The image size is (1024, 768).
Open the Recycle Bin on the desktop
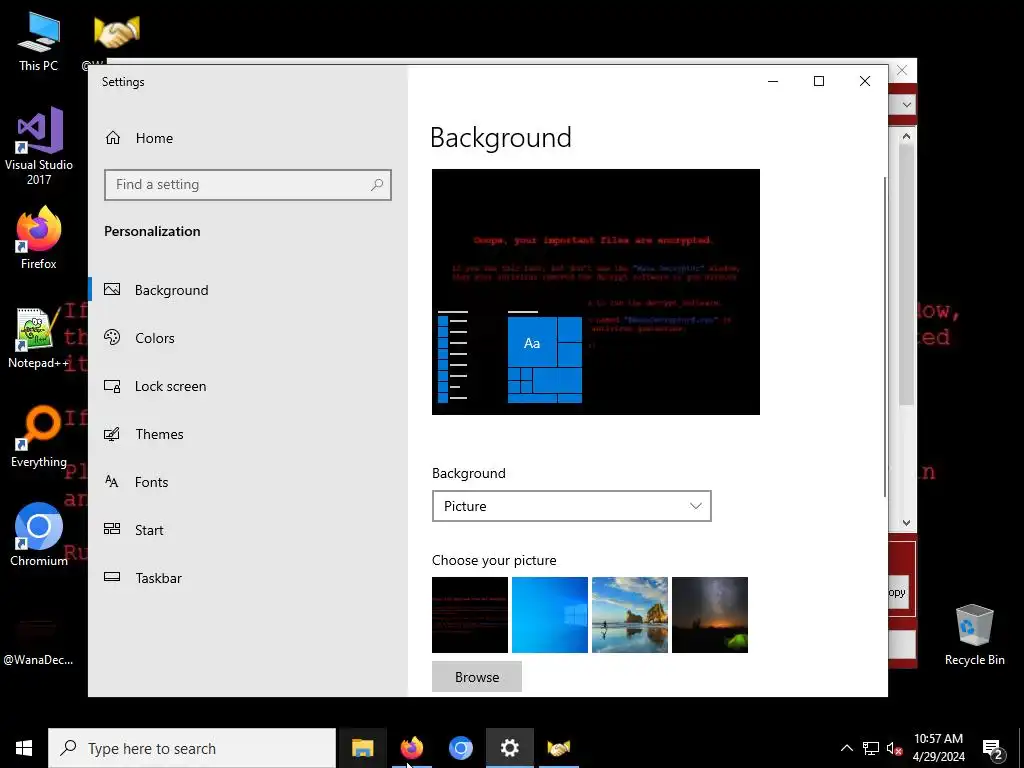(974, 635)
